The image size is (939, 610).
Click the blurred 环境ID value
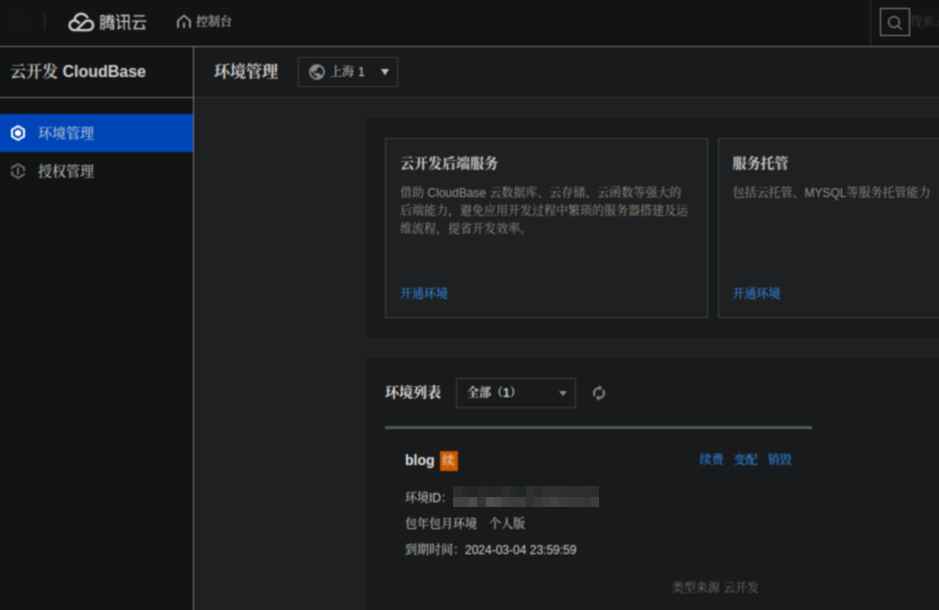pyautogui.click(x=526, y=497)
